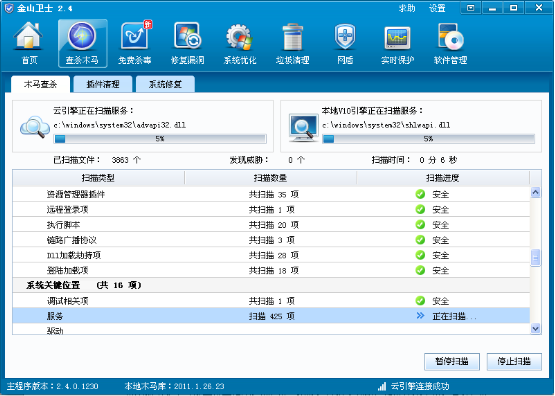
Task: Click the blue scanning arrows in 服务 row
Action: [x=420, y=315]
